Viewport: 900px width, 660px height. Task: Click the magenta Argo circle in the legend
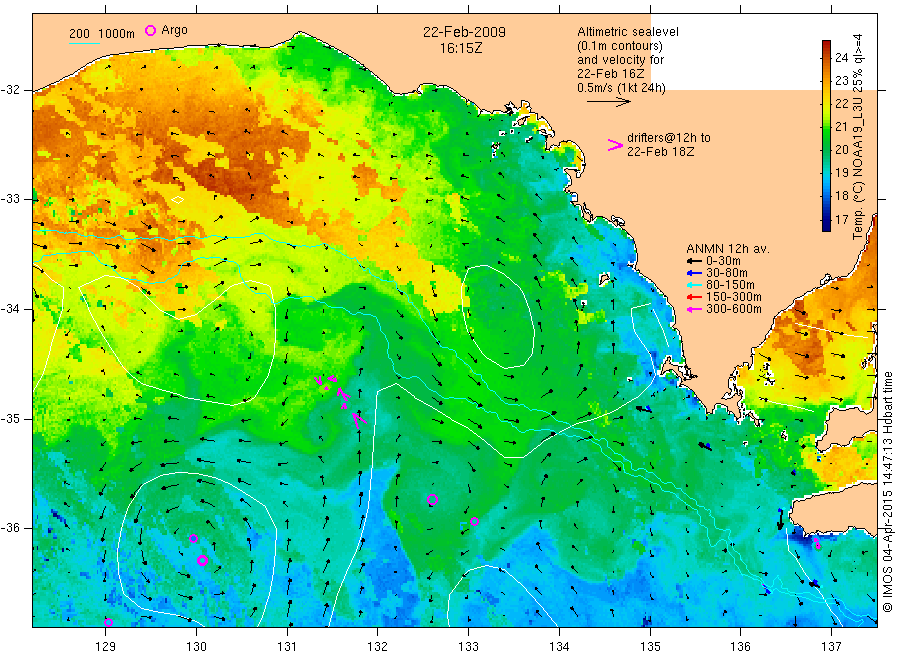(x=150, y=30)
